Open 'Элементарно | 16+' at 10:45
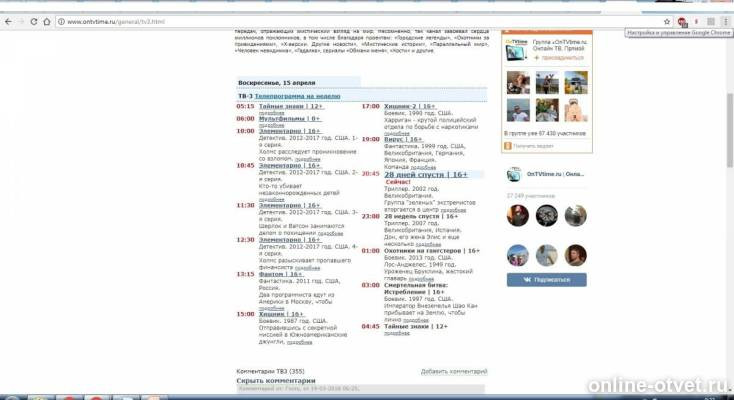This screenshot has height=400, width=734. [290, 165]
